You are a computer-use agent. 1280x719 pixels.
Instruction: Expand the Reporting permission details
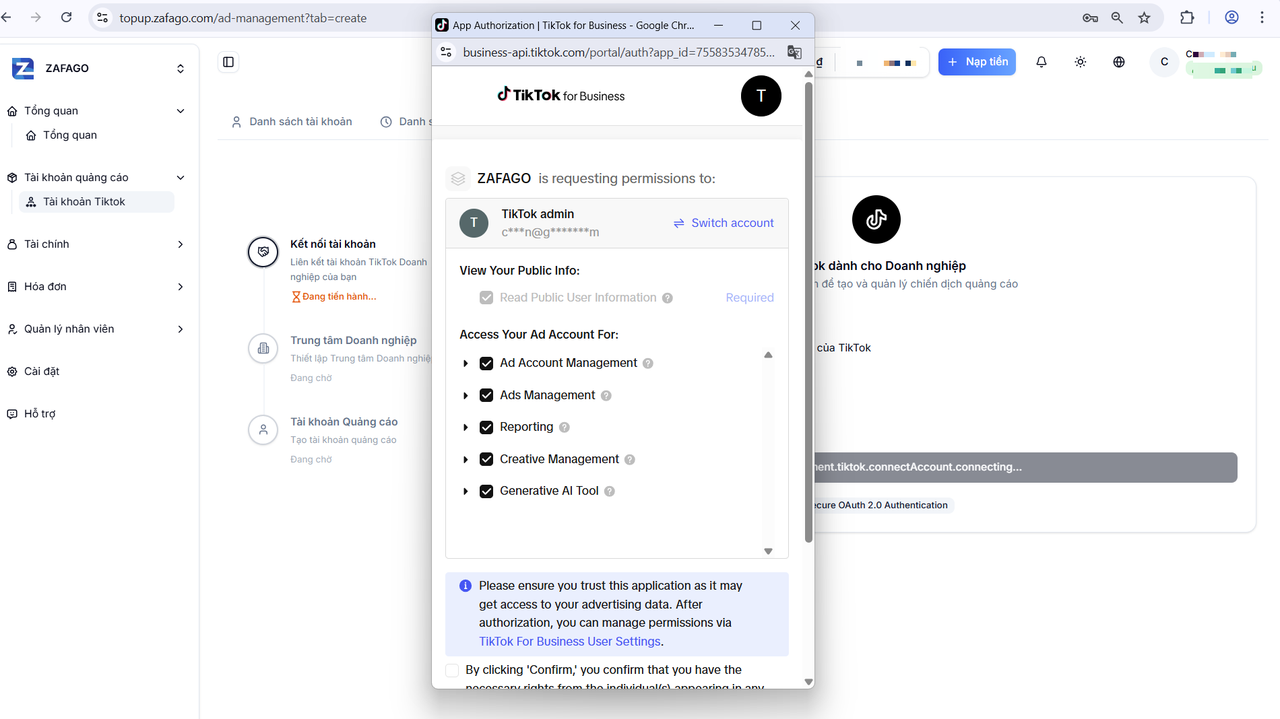466,427
